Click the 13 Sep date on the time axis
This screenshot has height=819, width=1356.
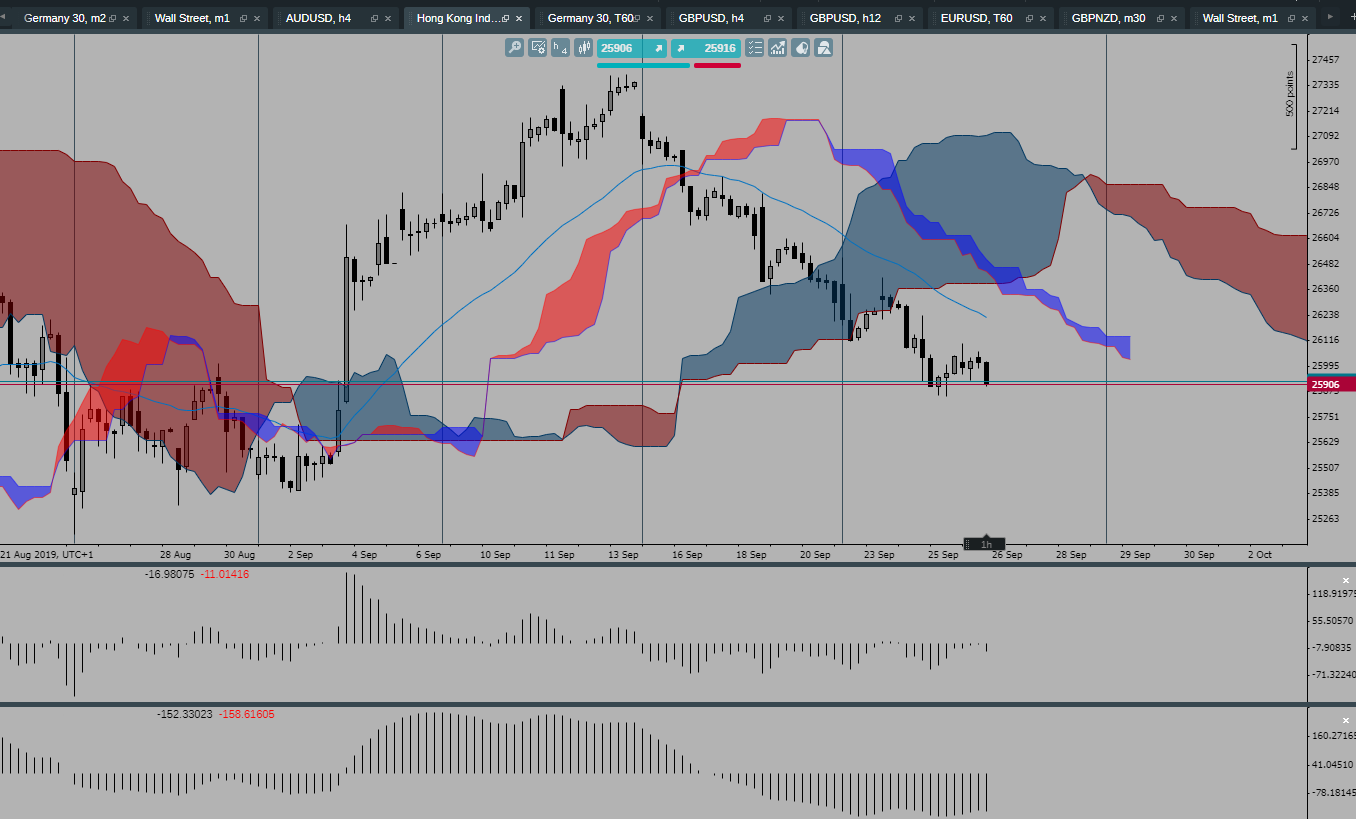(623, 554)
